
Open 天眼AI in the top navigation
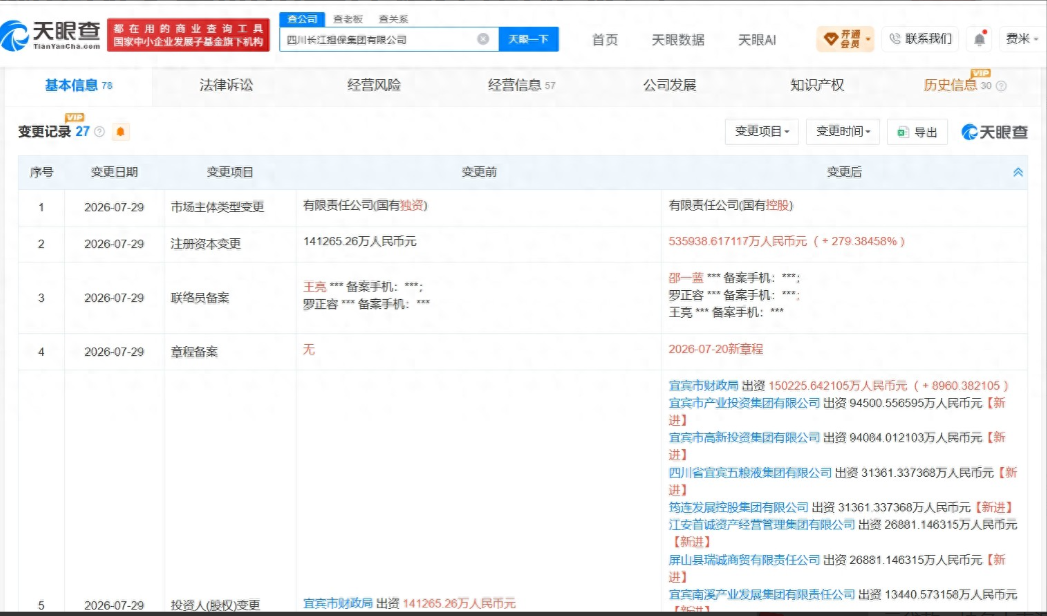click(x=757, y=40)
